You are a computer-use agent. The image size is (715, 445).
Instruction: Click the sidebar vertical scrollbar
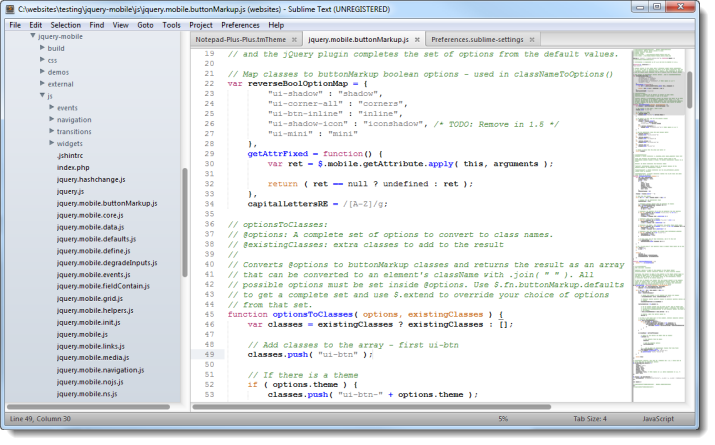point(185,222)
